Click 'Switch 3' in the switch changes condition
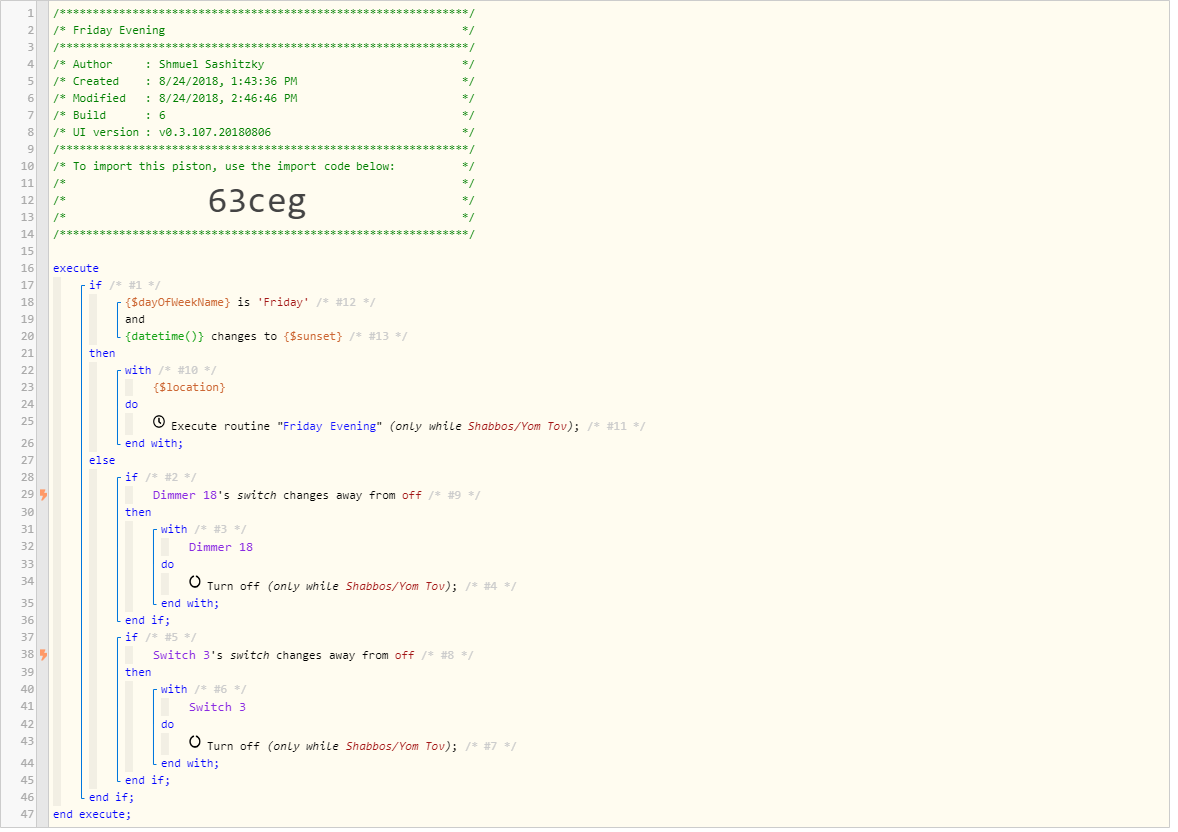 [181, 655]
